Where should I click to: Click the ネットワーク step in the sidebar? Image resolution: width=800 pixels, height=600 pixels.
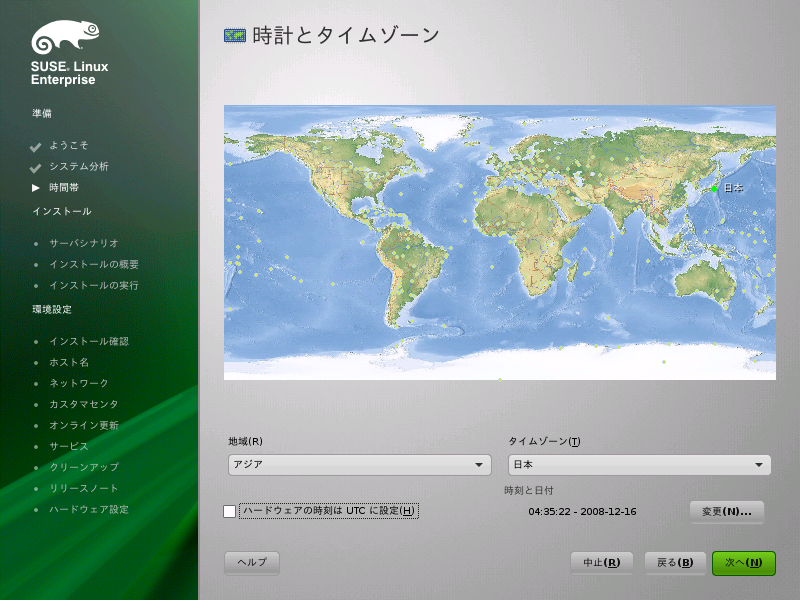coord(79,383)
